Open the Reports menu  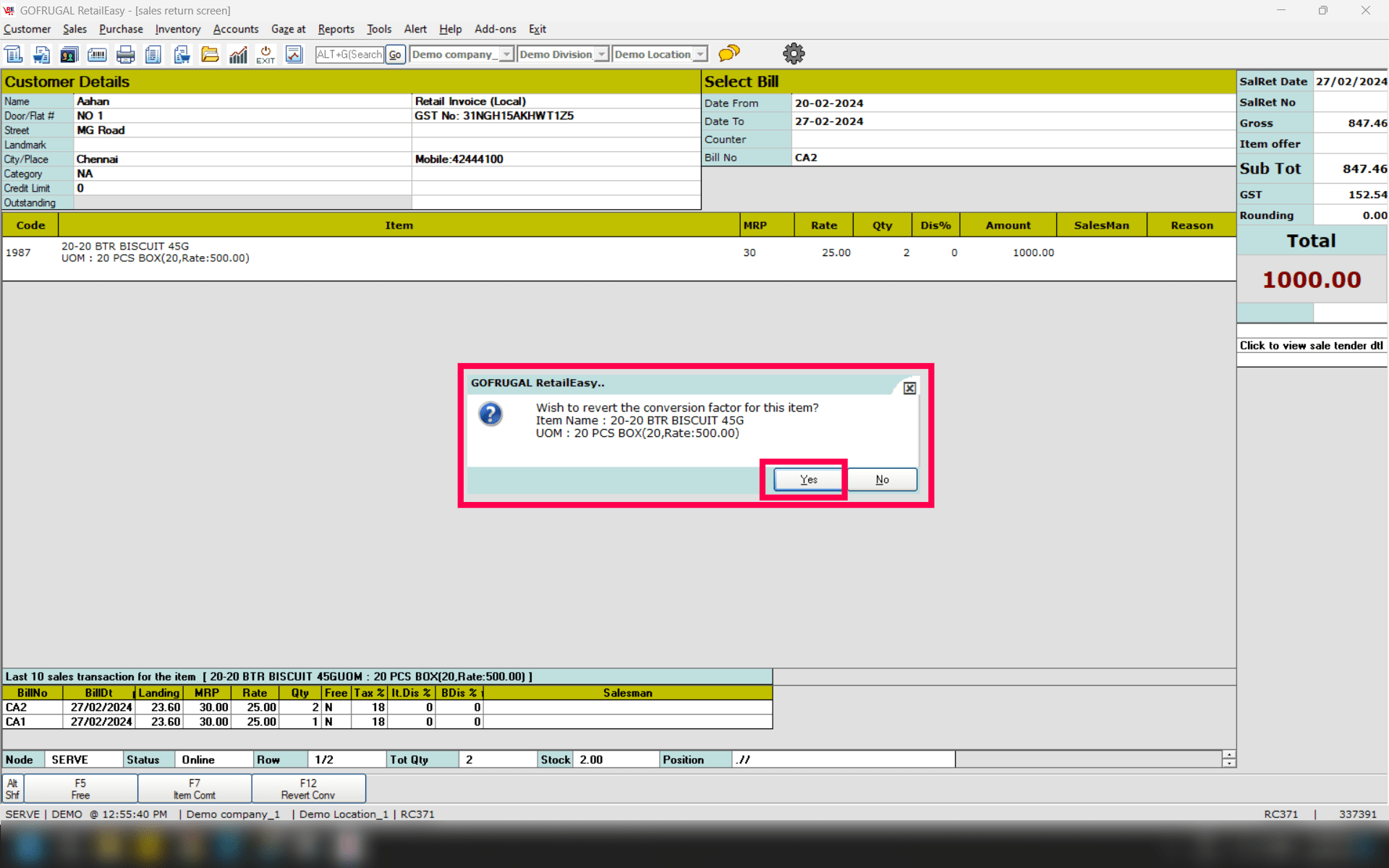[336, 29]
